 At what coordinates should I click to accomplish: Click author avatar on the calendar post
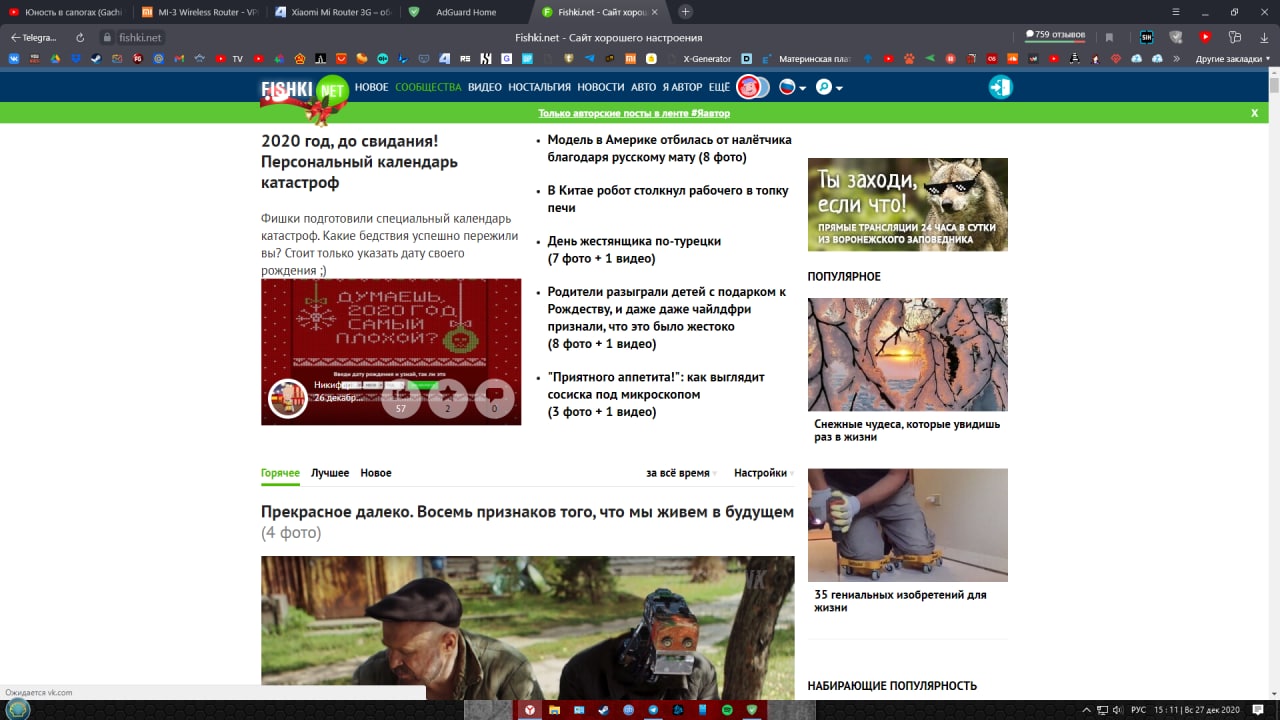click(x=287, y=398)
